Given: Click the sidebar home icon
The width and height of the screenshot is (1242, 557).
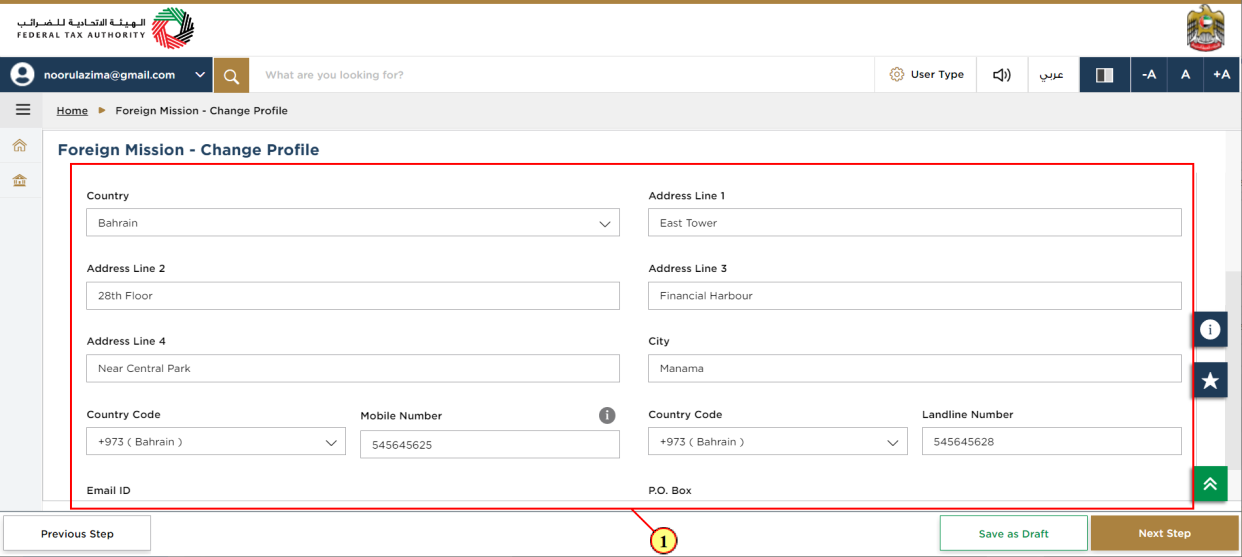Looking at the screenshot, I should pyautogui.click(x=20, y=146).
